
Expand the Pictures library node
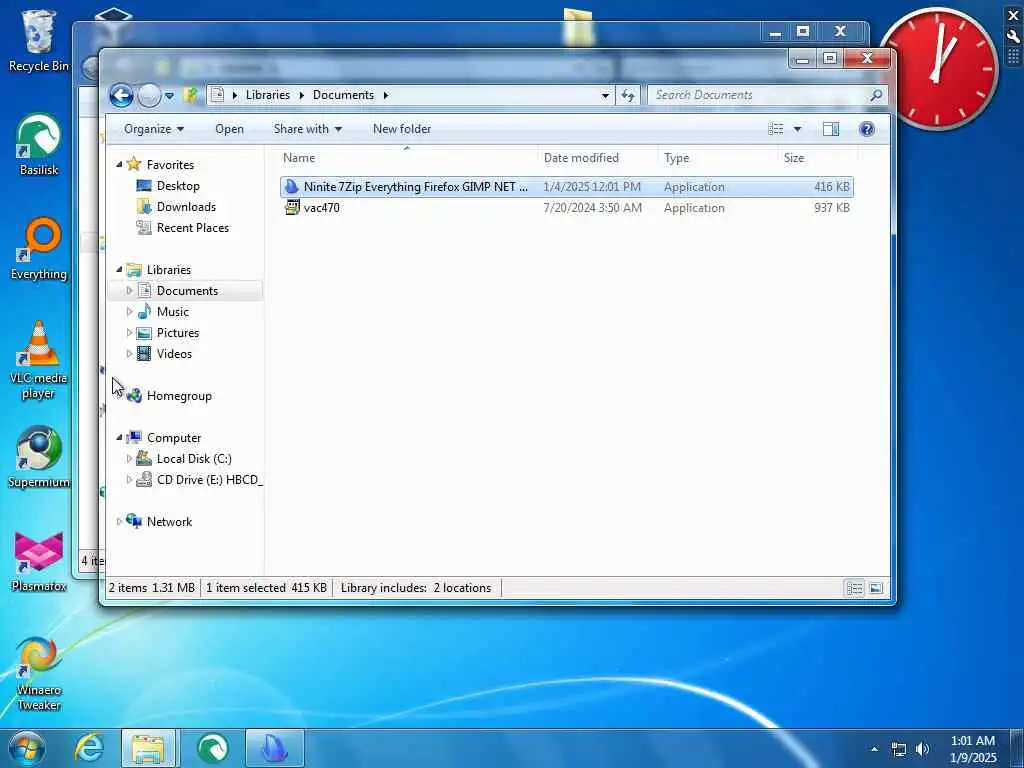tap(129, 333)
